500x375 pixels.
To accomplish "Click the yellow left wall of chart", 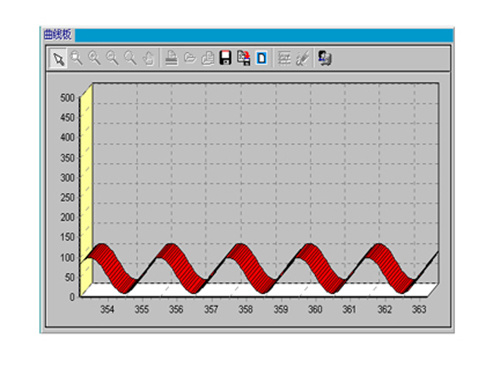I will [87, 190].
